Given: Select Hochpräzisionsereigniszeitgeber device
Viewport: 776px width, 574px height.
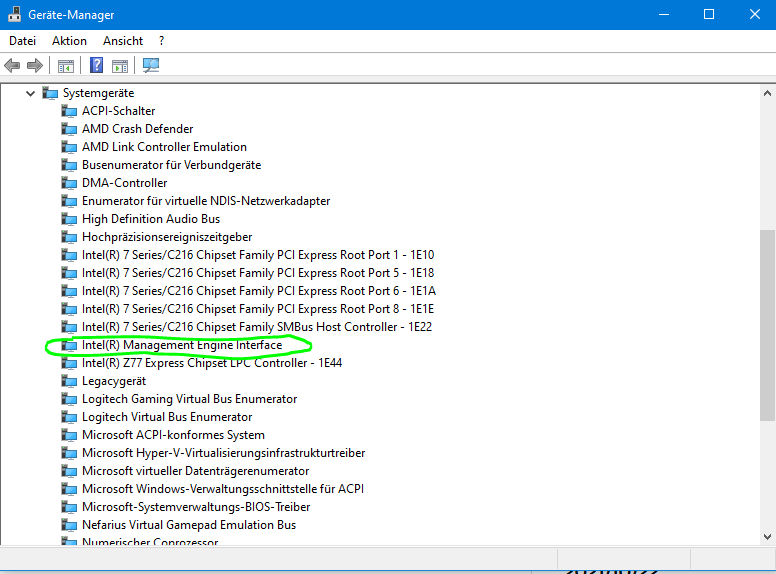Looking at the screenshot, I should tap(167, 237).
